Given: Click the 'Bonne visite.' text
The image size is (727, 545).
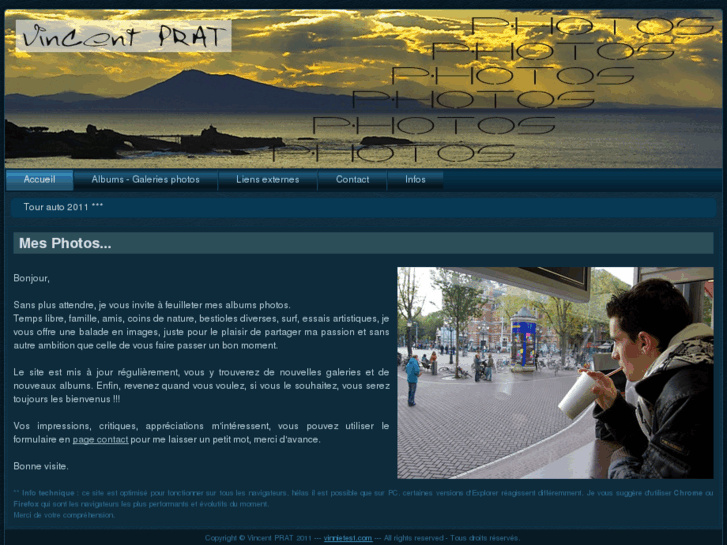Looking at the screenshot, I should tap(41, 466).
